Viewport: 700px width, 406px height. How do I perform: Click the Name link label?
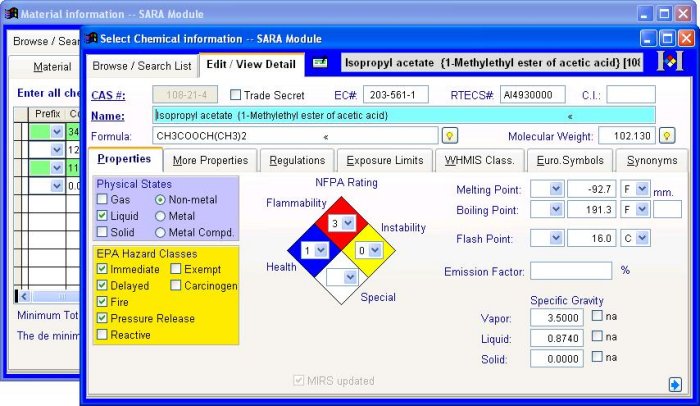pos(107,116)
